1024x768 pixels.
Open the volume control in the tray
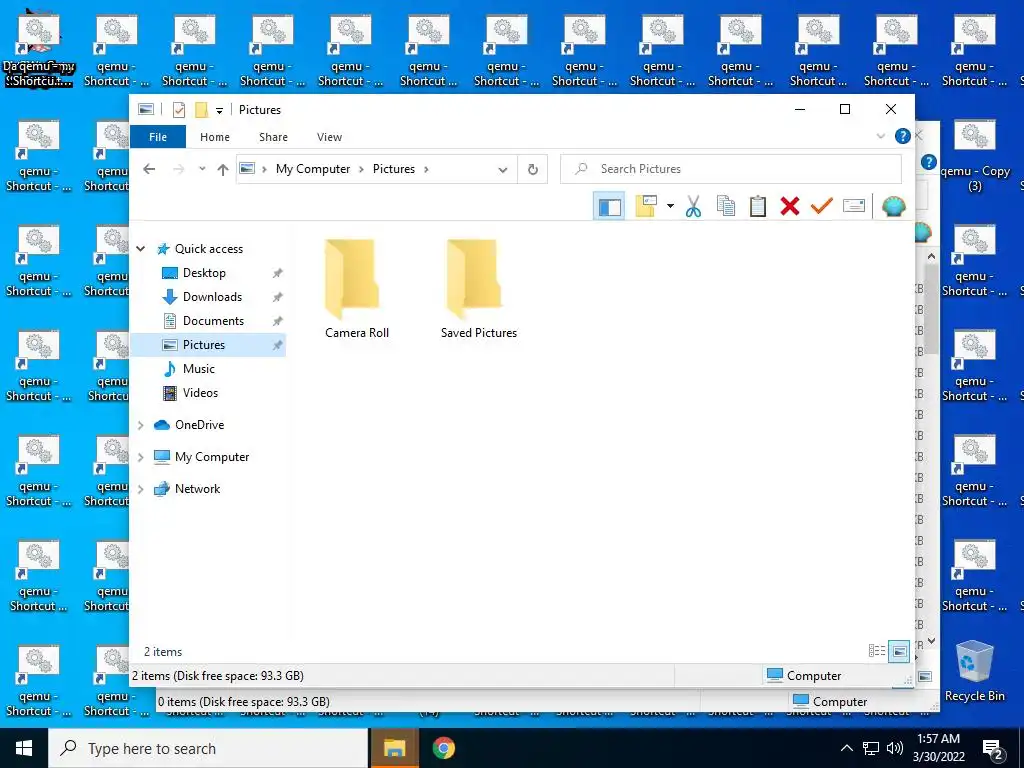[895, 748]
